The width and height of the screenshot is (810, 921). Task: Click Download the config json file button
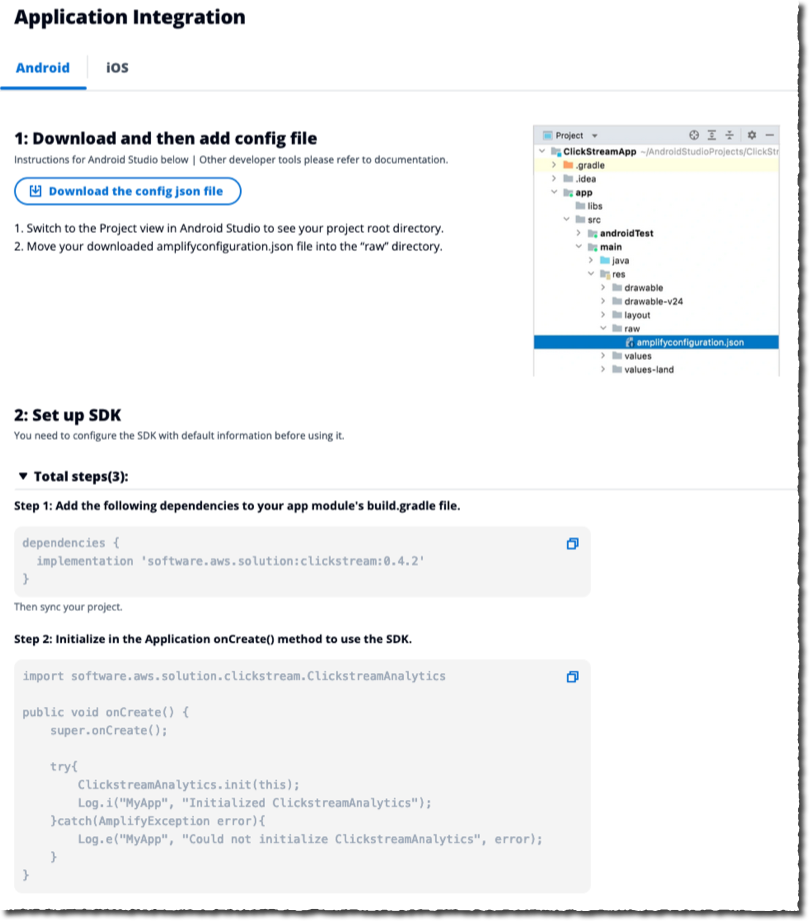tap(127, 191)
